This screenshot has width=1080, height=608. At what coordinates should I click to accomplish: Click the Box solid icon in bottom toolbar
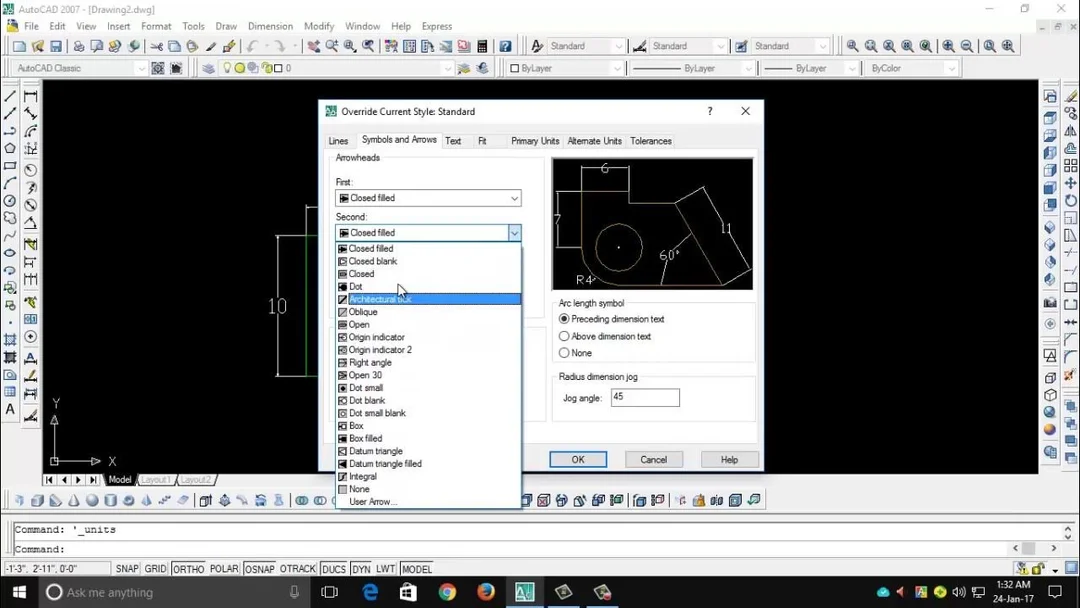pyautogui.click(x=37, y=501)
